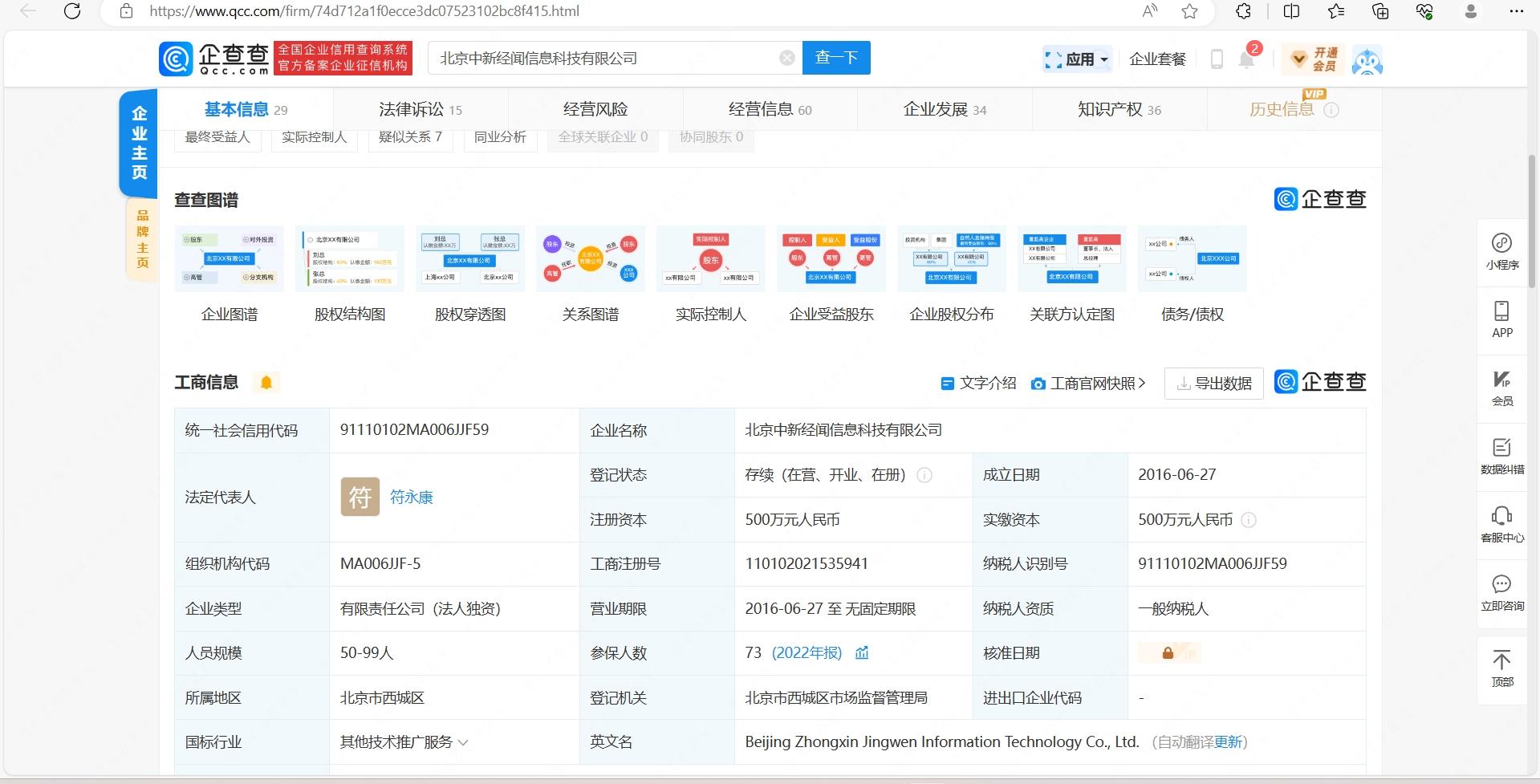Image resolution: width=1540 pixels, height=784 pixels.
Task: Open the 立即咨询 chat icon
Action: click(1501, 592)
